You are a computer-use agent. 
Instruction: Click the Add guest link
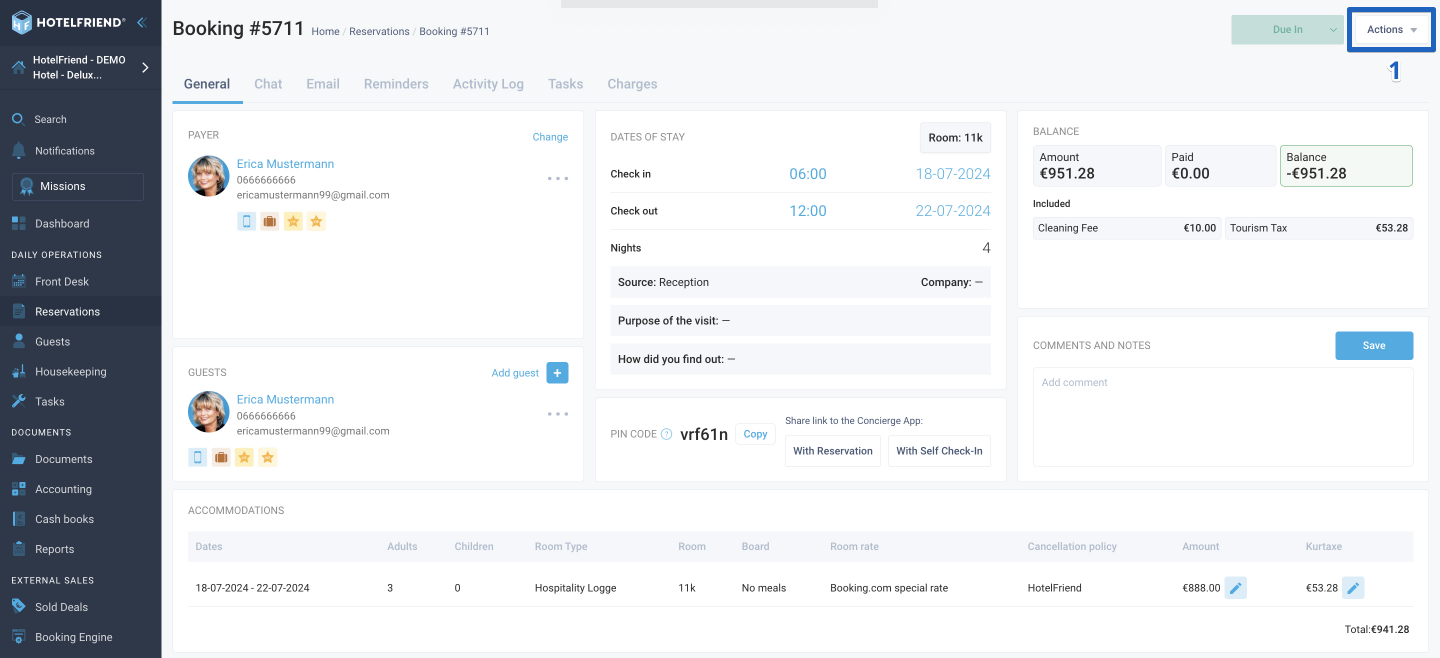tap(515, 373)
